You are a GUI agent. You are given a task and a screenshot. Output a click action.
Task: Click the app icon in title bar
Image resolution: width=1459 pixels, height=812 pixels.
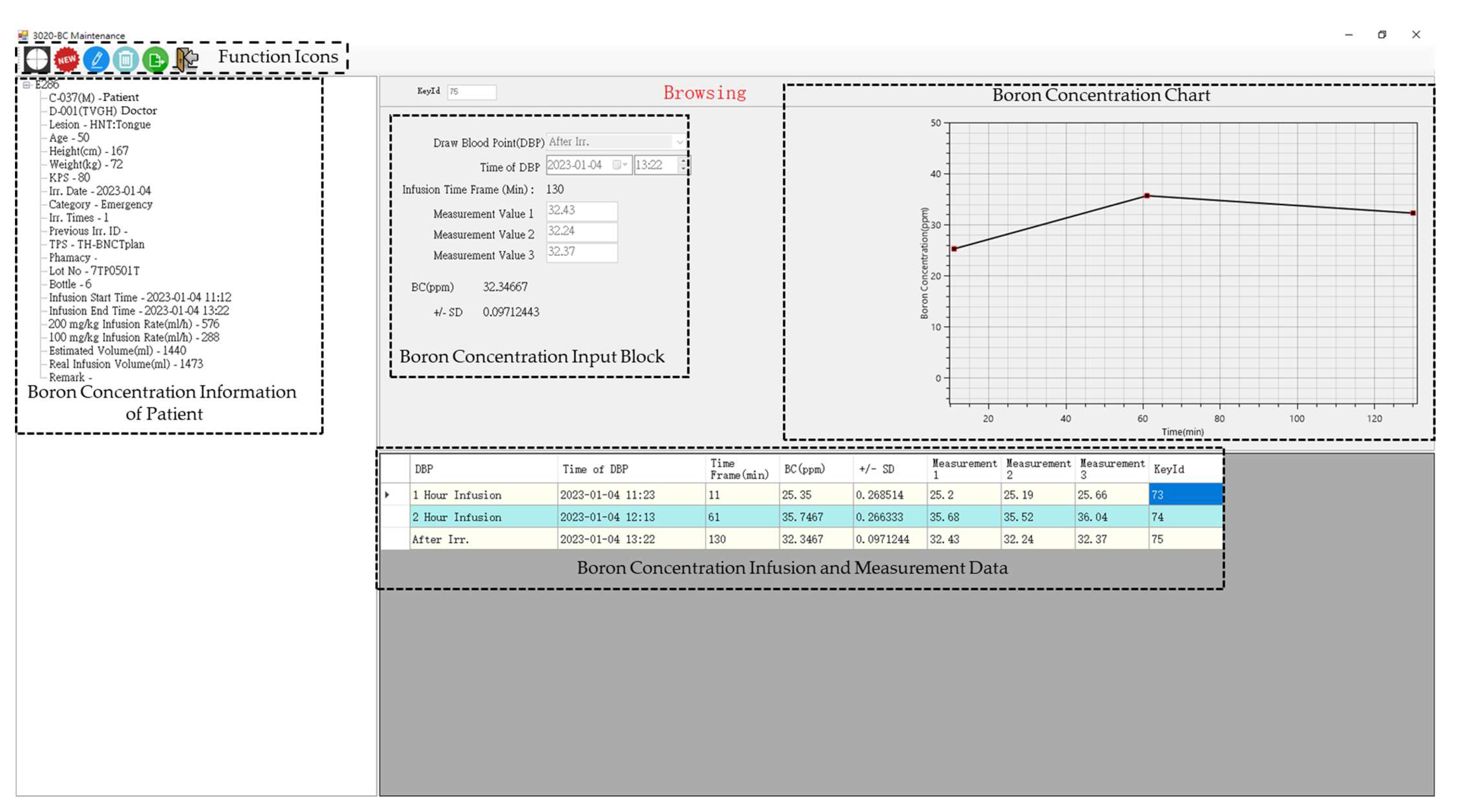point(23,35)
